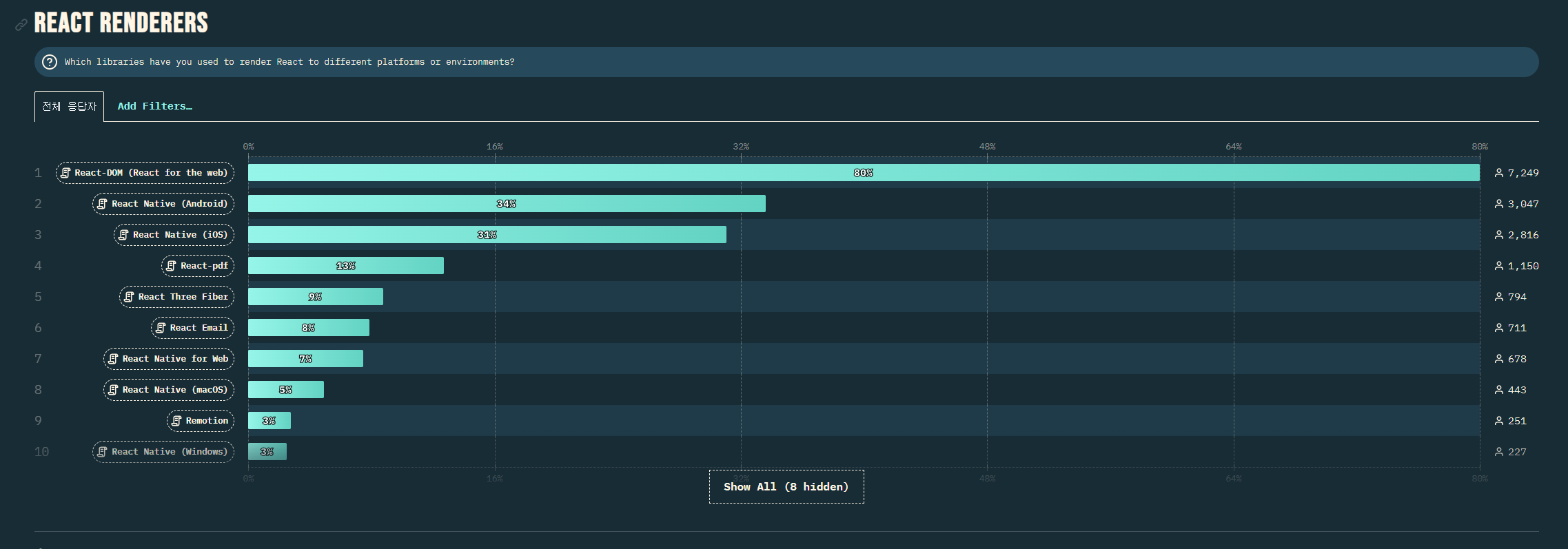Click the person icon beside 227
The image size is (1568, 549).
tap(1499, 452)
